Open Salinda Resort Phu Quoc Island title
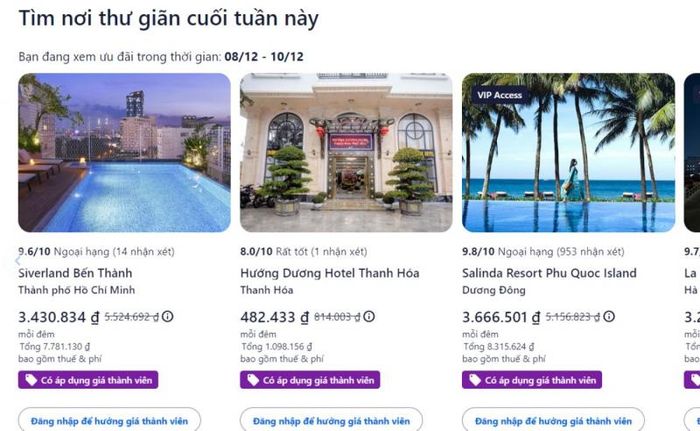Image resolution: width=700 pixels, height=431 pixels. click(x=549, y=273)
